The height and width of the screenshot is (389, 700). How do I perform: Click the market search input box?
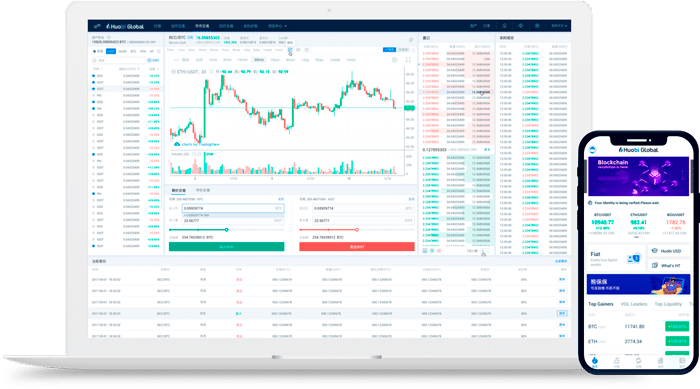118,60
